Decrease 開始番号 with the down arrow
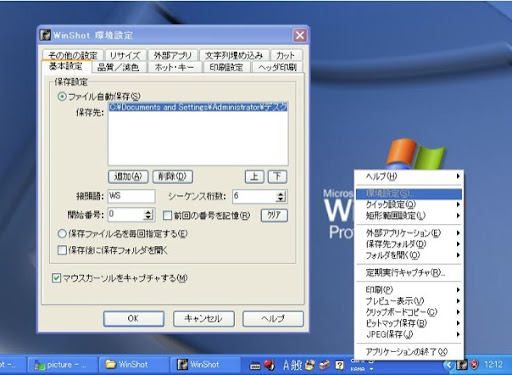 pyautogui.click(x=148, y=218)
